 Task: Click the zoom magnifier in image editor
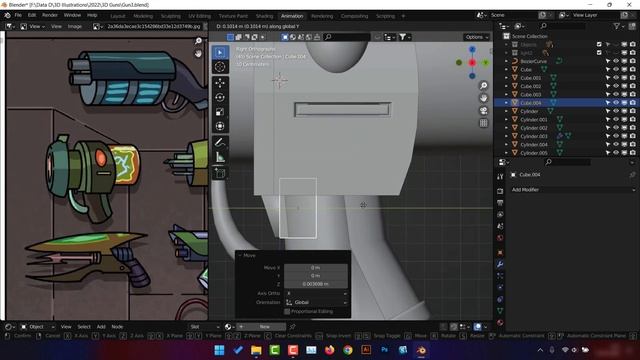(198, 41)
